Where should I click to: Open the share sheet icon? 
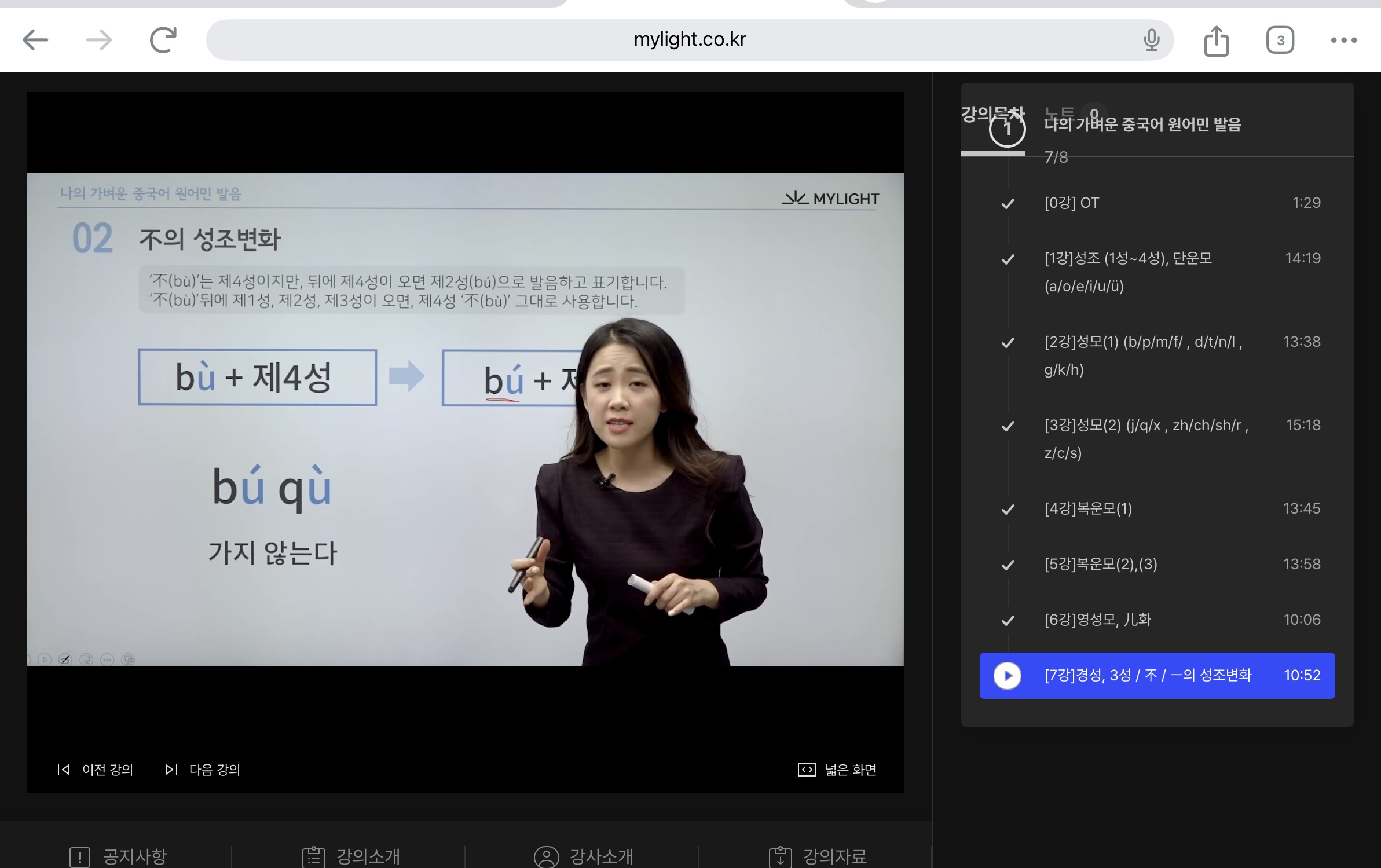(1216, 41)
